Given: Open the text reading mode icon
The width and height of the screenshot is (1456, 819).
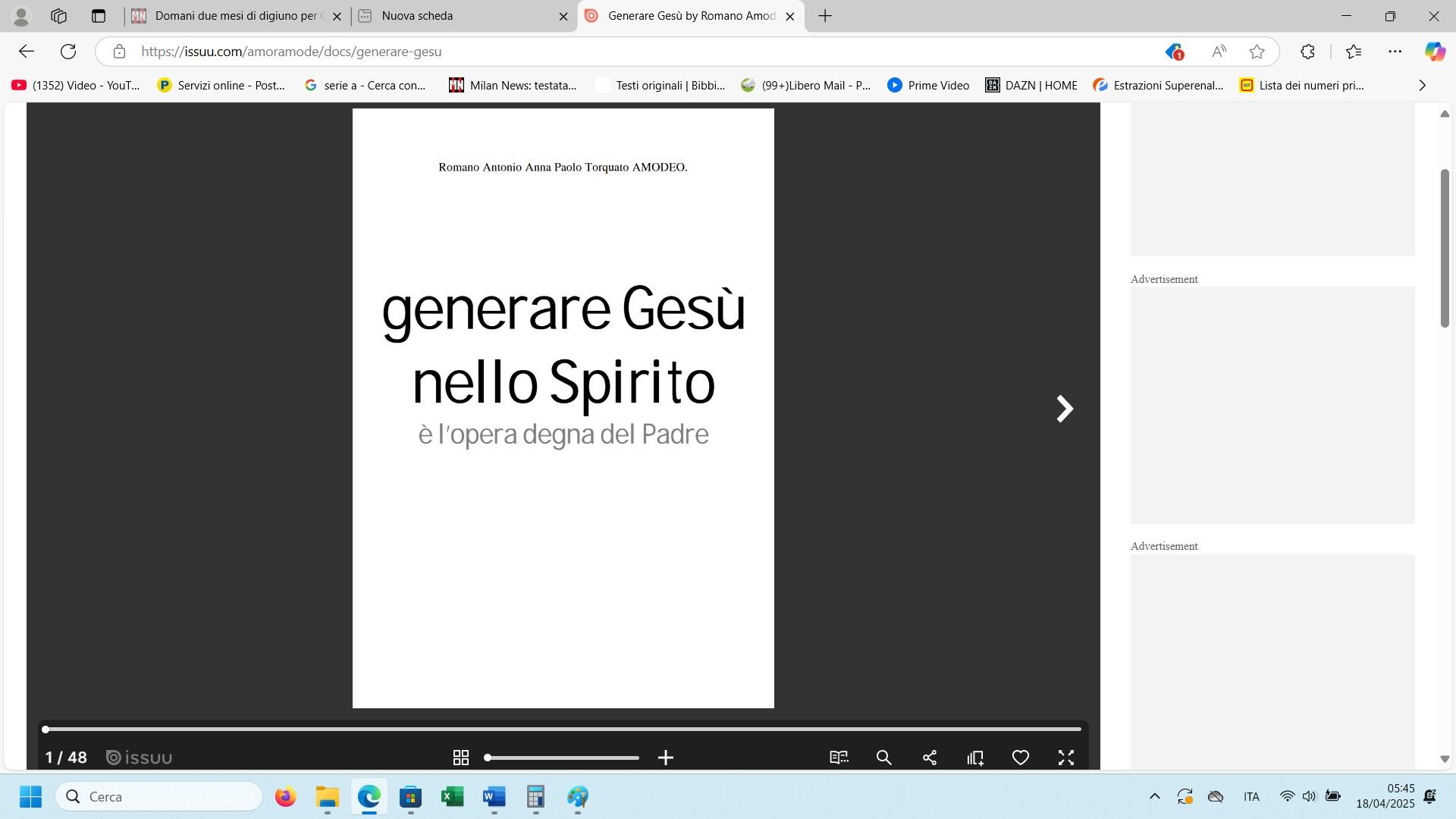Looking at the screenshot, I should [839, 758].
